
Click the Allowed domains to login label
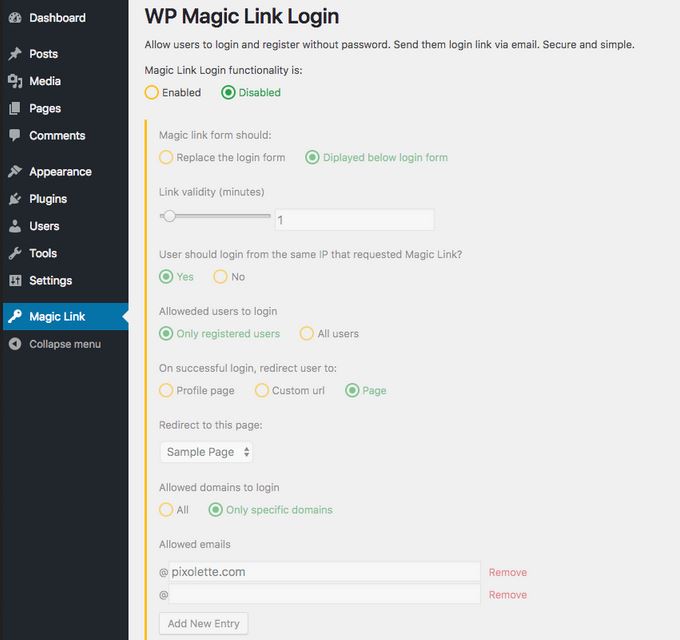coord(219,487)
